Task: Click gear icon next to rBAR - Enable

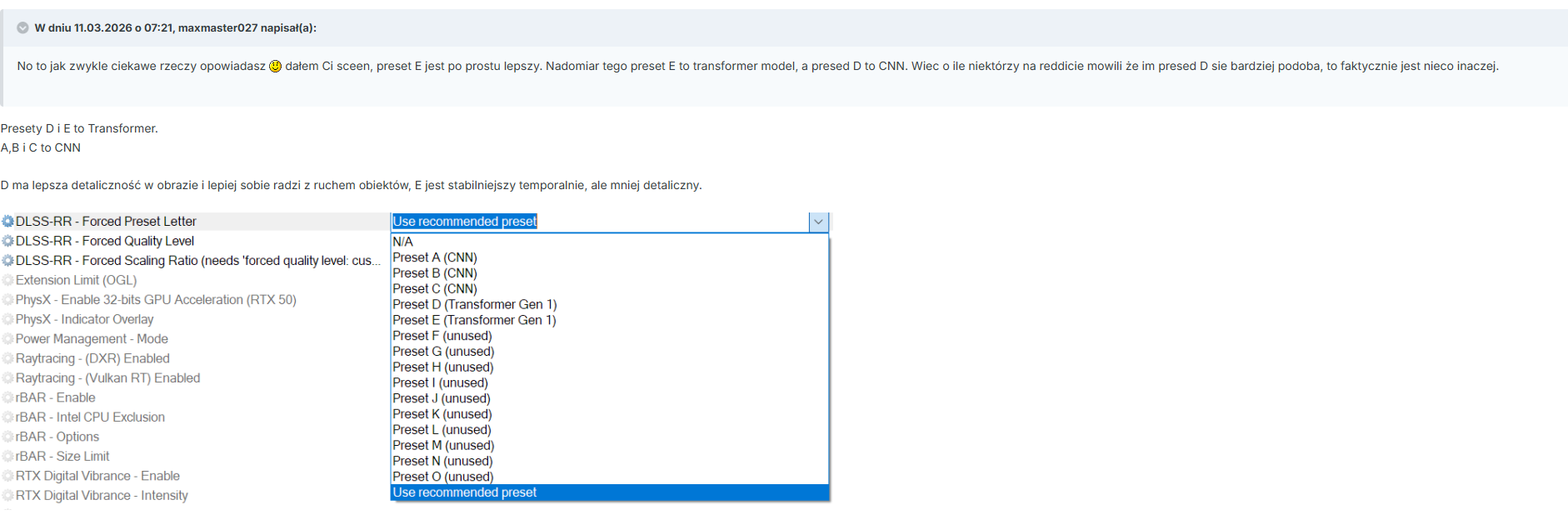Action: (x=7, y=397)
